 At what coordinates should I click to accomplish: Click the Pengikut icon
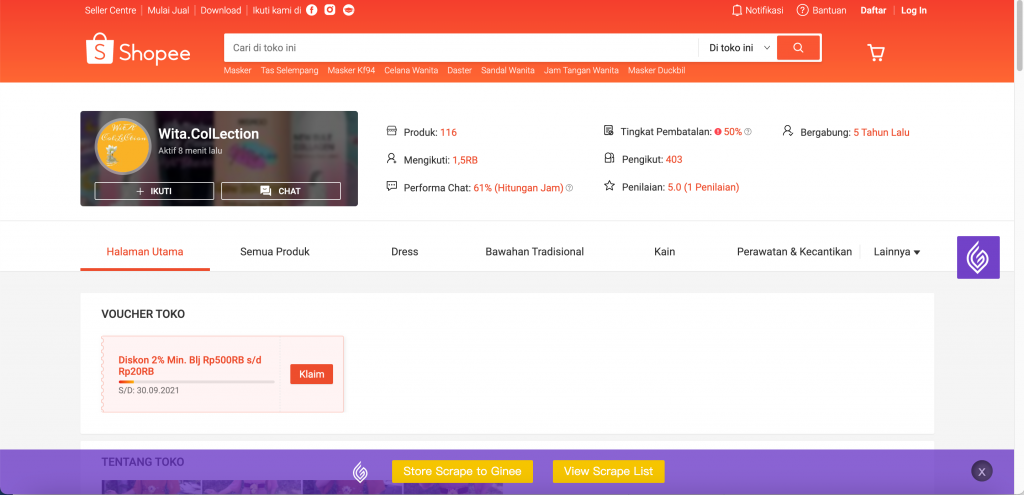click(609, 159)
